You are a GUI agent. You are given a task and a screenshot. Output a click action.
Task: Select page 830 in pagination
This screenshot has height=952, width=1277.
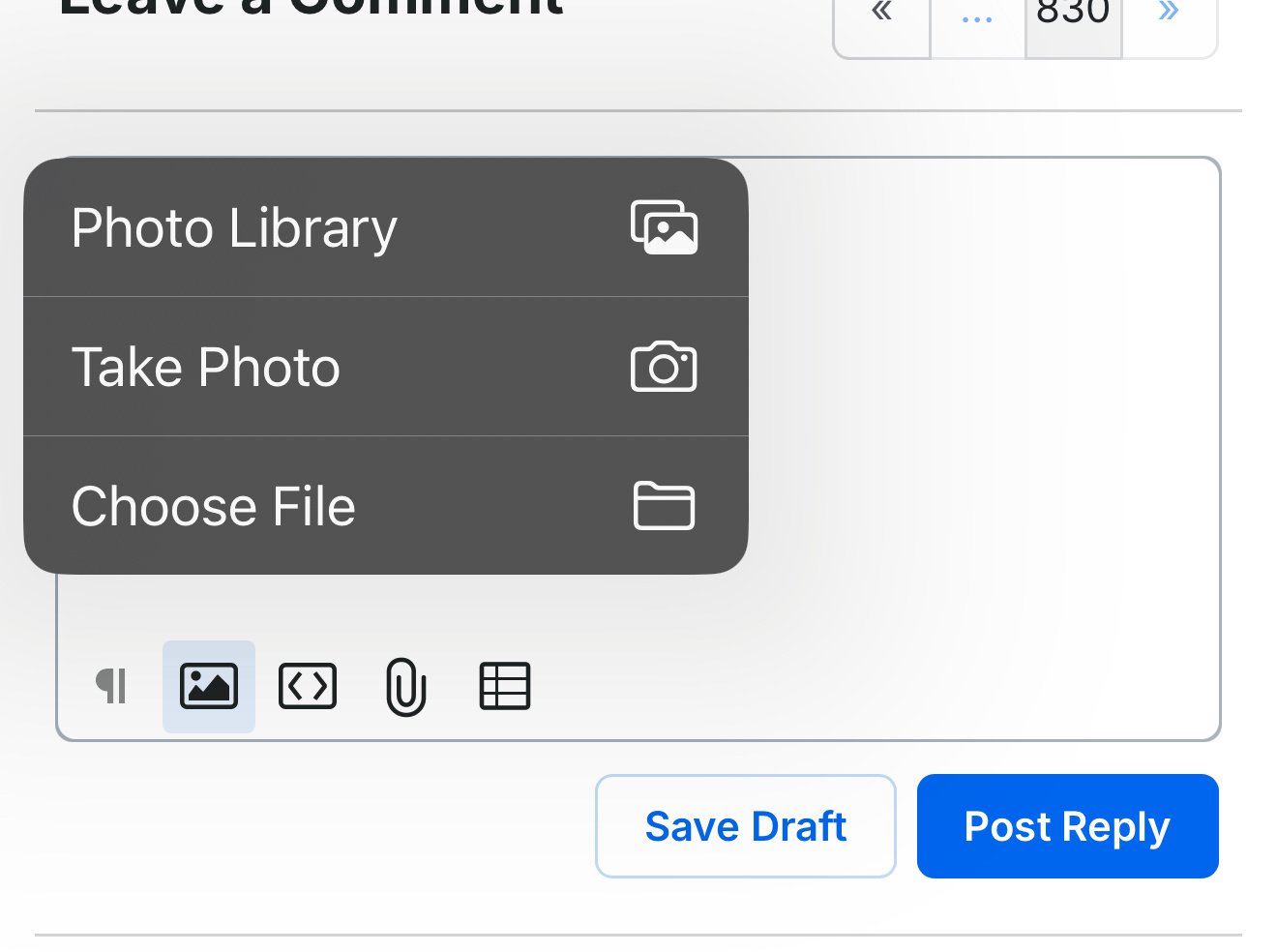(1073, 19)
